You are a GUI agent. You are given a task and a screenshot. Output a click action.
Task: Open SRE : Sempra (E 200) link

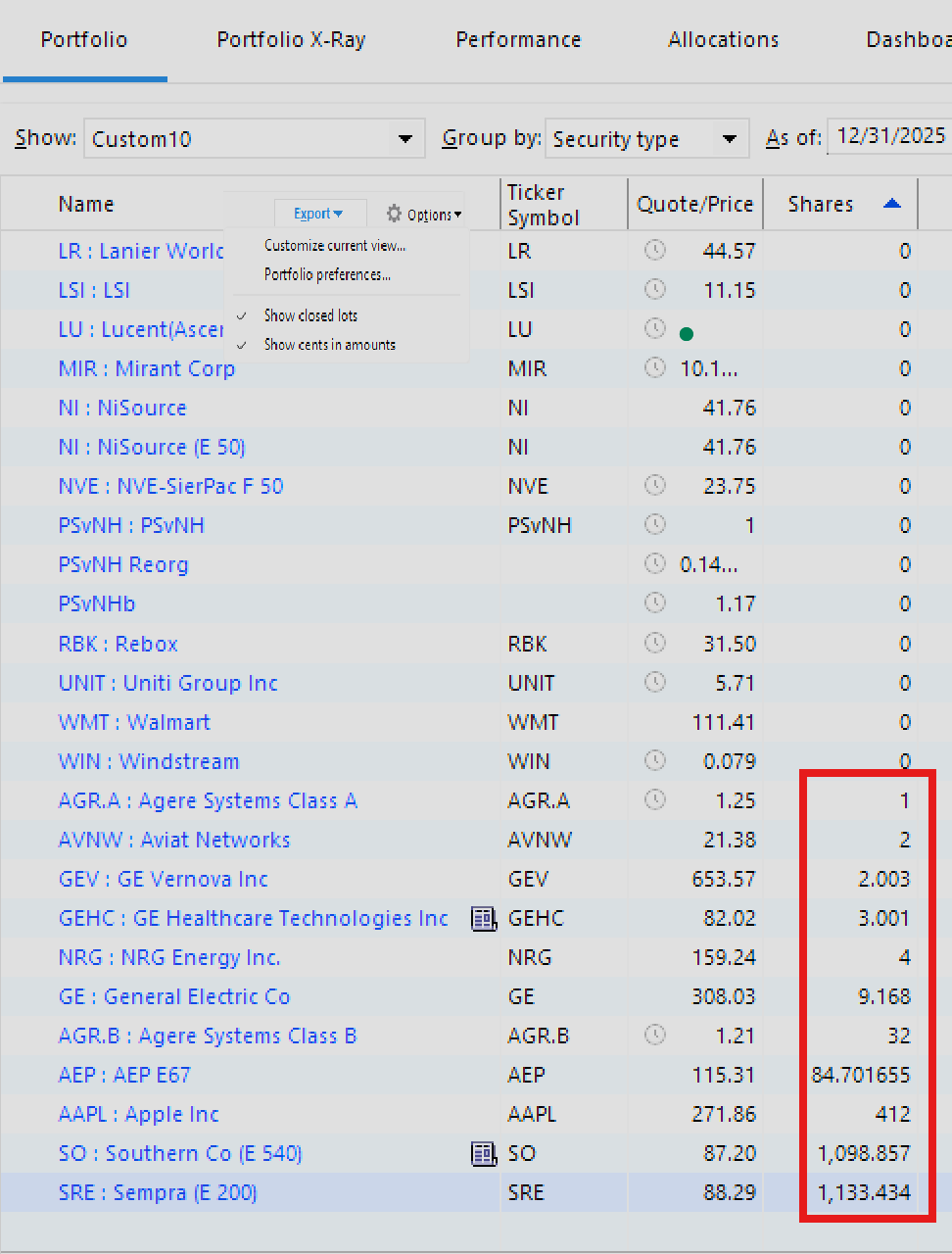[158, 1192]
